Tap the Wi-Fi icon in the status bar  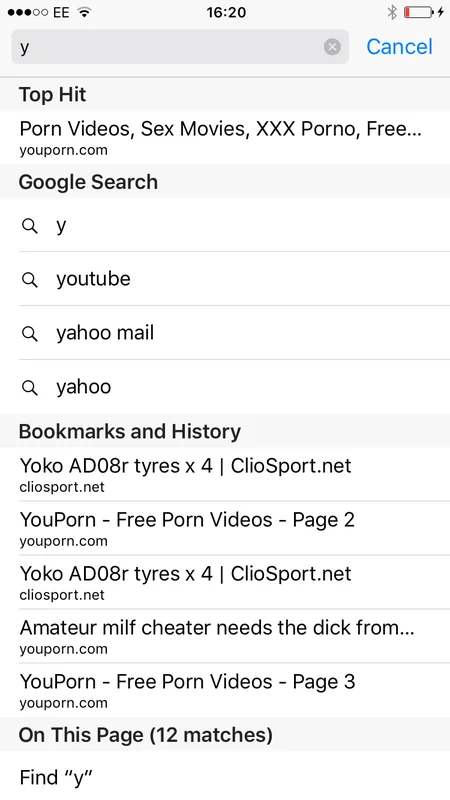click(x=85, y=12)
